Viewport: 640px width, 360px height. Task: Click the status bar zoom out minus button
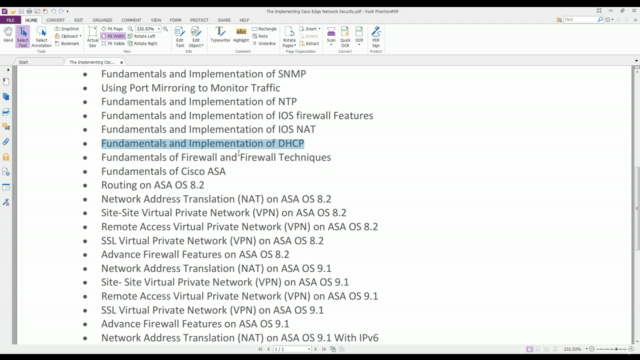pos(592,349)
